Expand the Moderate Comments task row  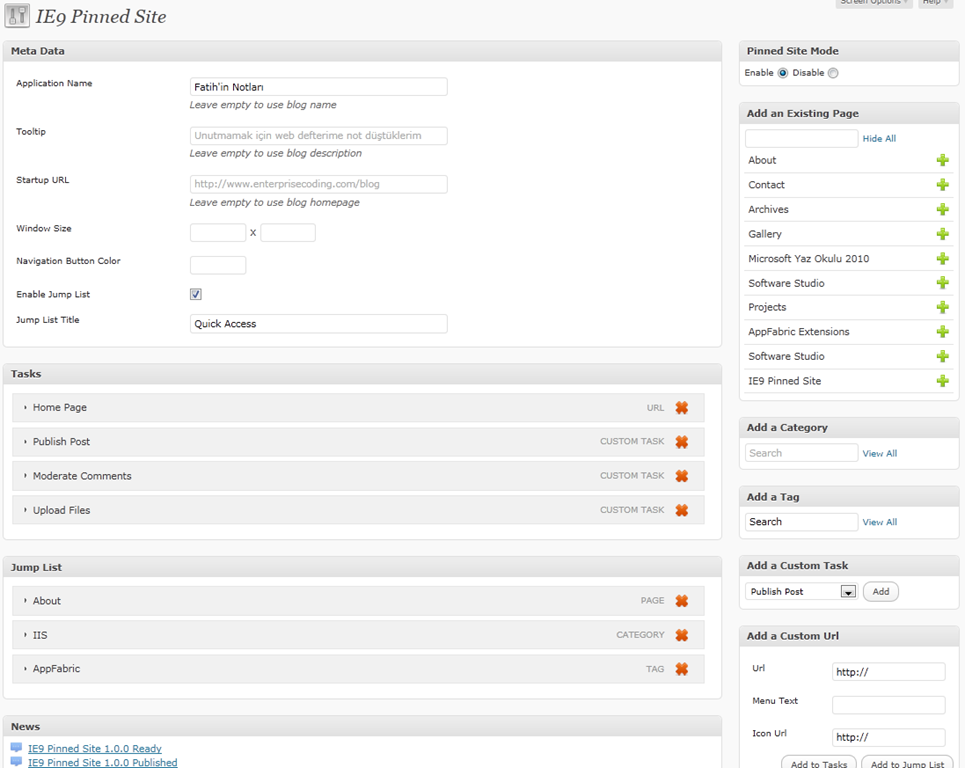[25, 476]
